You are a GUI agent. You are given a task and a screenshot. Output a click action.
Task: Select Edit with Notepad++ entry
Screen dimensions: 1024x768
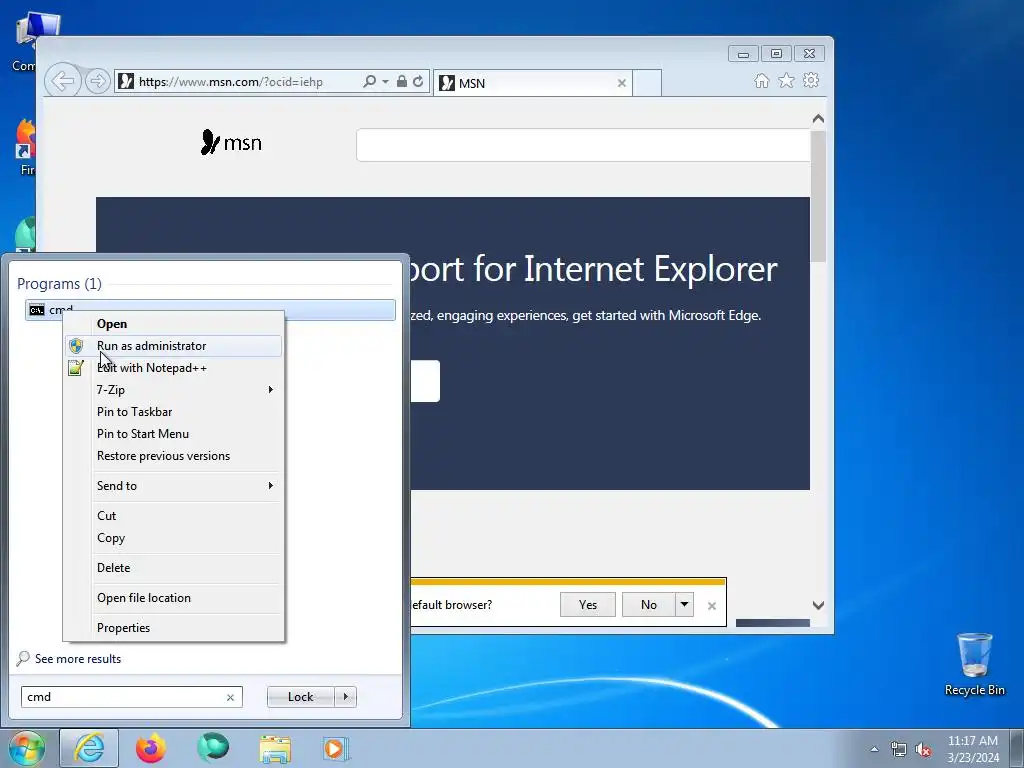pos(173,368)
